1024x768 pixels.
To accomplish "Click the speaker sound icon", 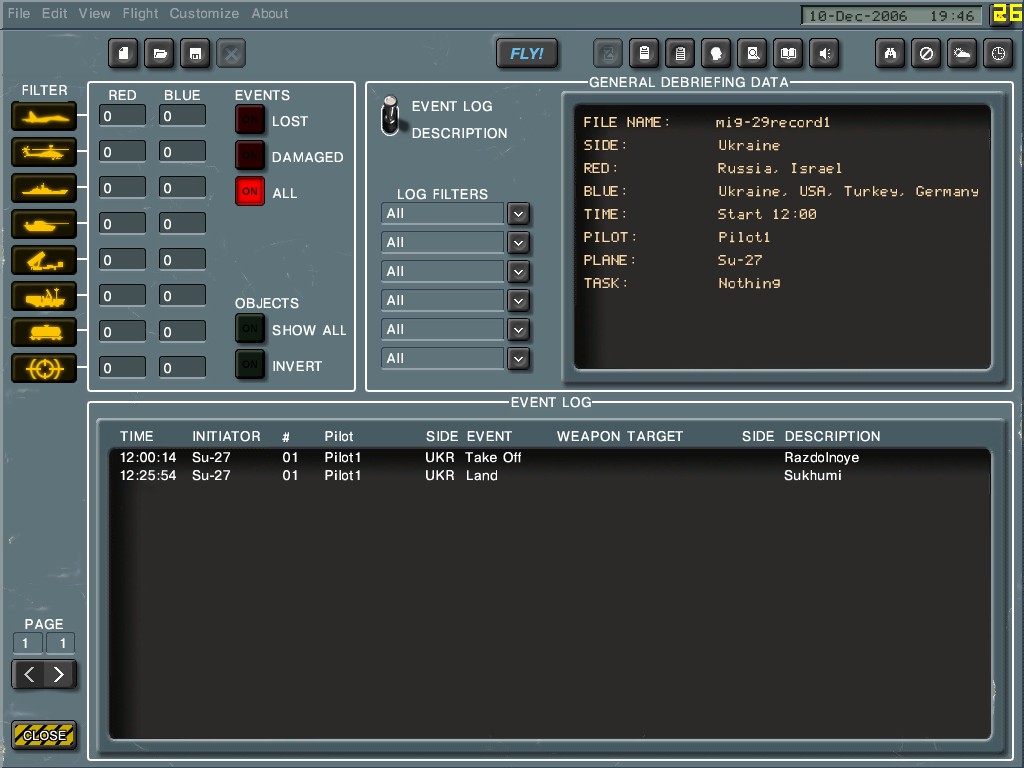I will click(x=825, y=54).
